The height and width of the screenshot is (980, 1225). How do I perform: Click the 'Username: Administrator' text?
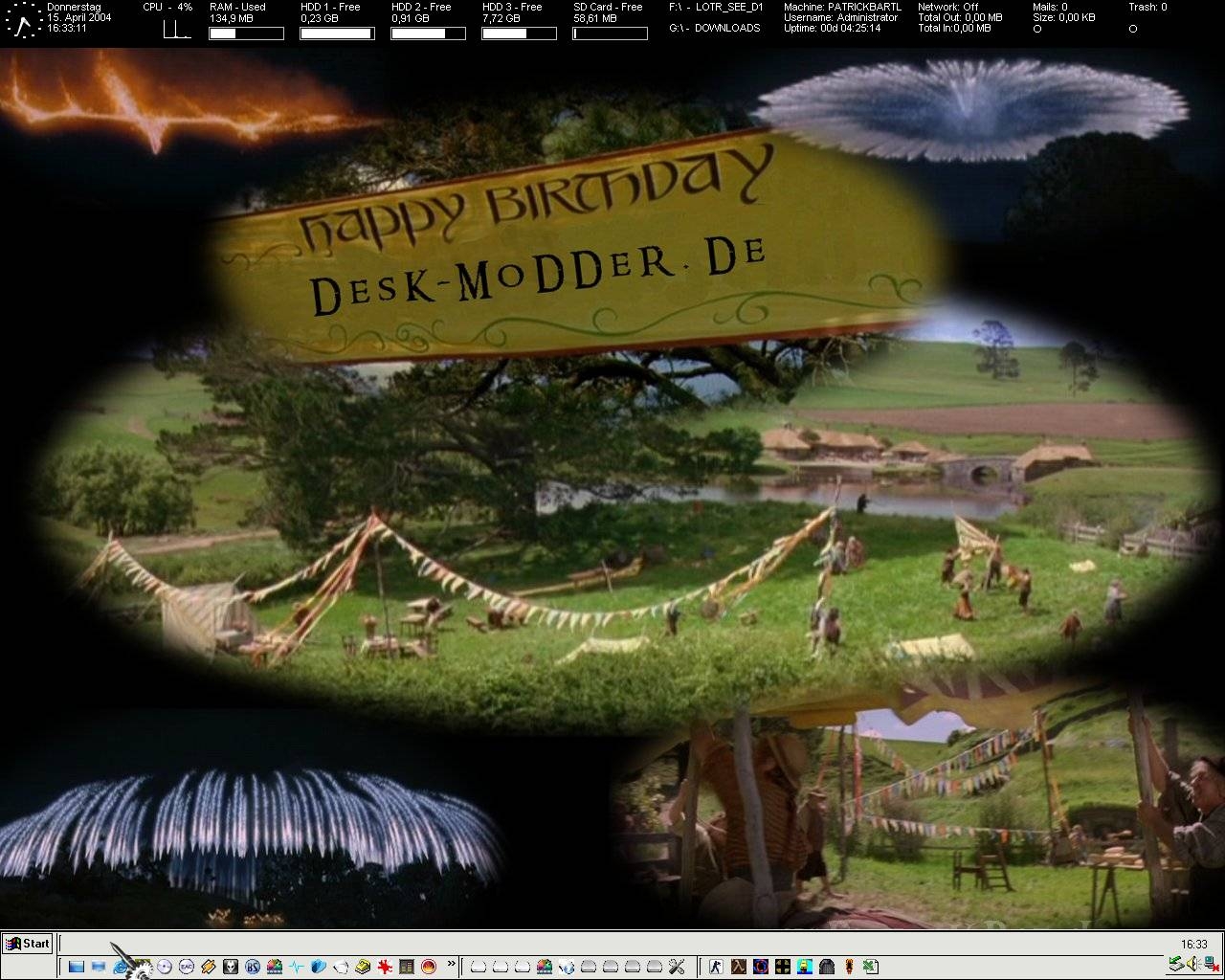click(840, 17)
